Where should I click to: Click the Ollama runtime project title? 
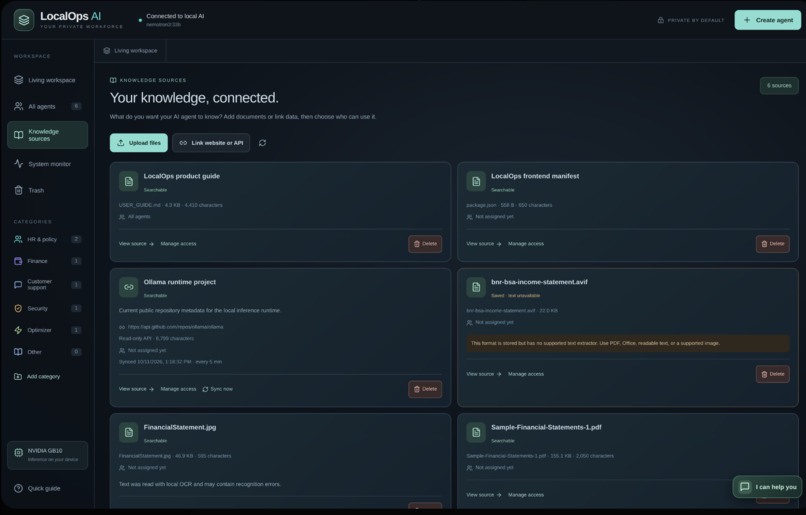(x=179, y=282)
